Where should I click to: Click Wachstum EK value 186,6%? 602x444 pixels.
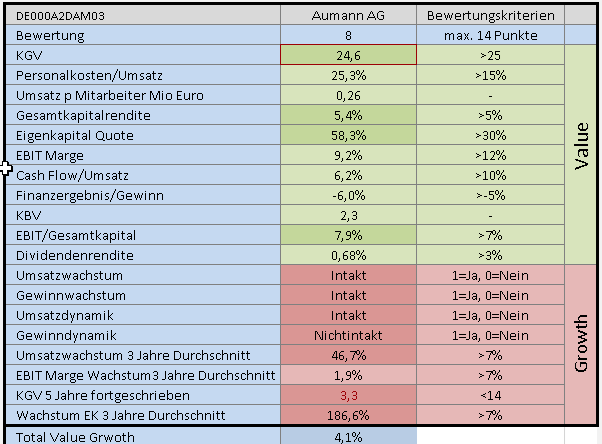[x=348, y=415]
